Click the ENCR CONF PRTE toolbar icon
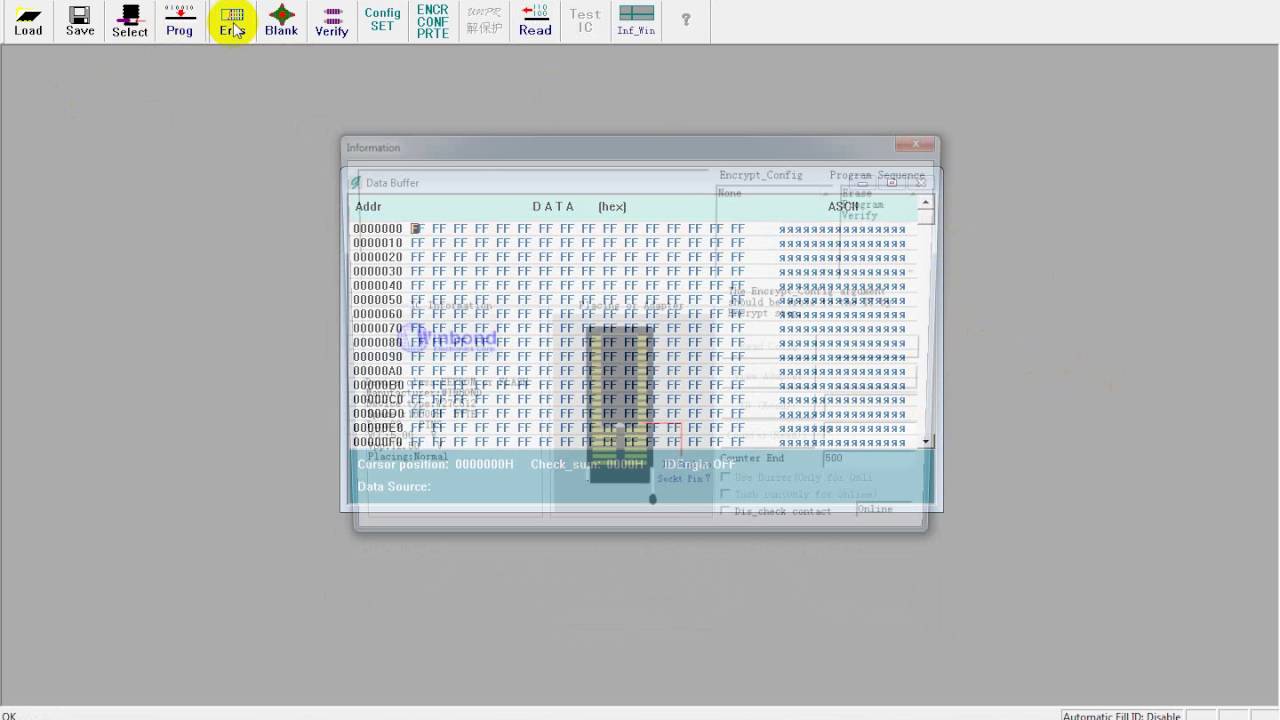Viewport: 1280px width, 720px height. point(433,21)
